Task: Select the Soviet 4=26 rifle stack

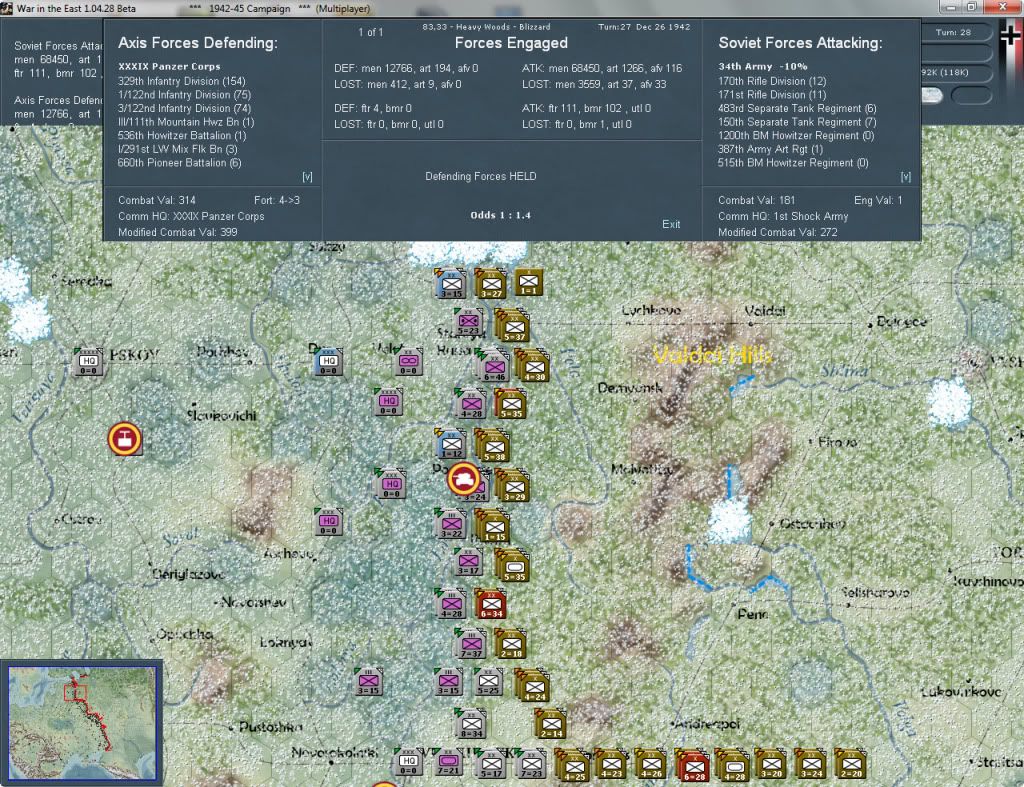Action: 650,763
